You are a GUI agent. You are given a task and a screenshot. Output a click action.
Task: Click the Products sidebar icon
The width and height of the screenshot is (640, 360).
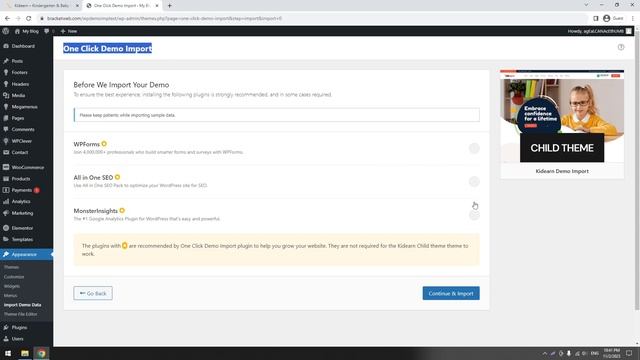click(x=6, y=179)
